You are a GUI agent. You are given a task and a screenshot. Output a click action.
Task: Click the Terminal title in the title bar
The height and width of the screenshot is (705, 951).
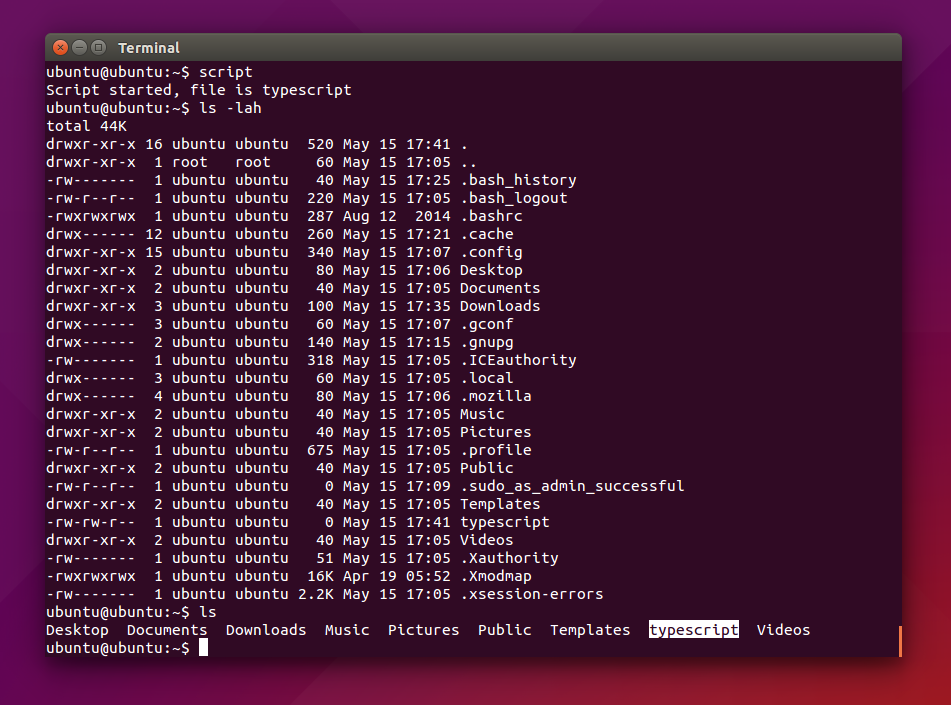(x=149, y=48)
